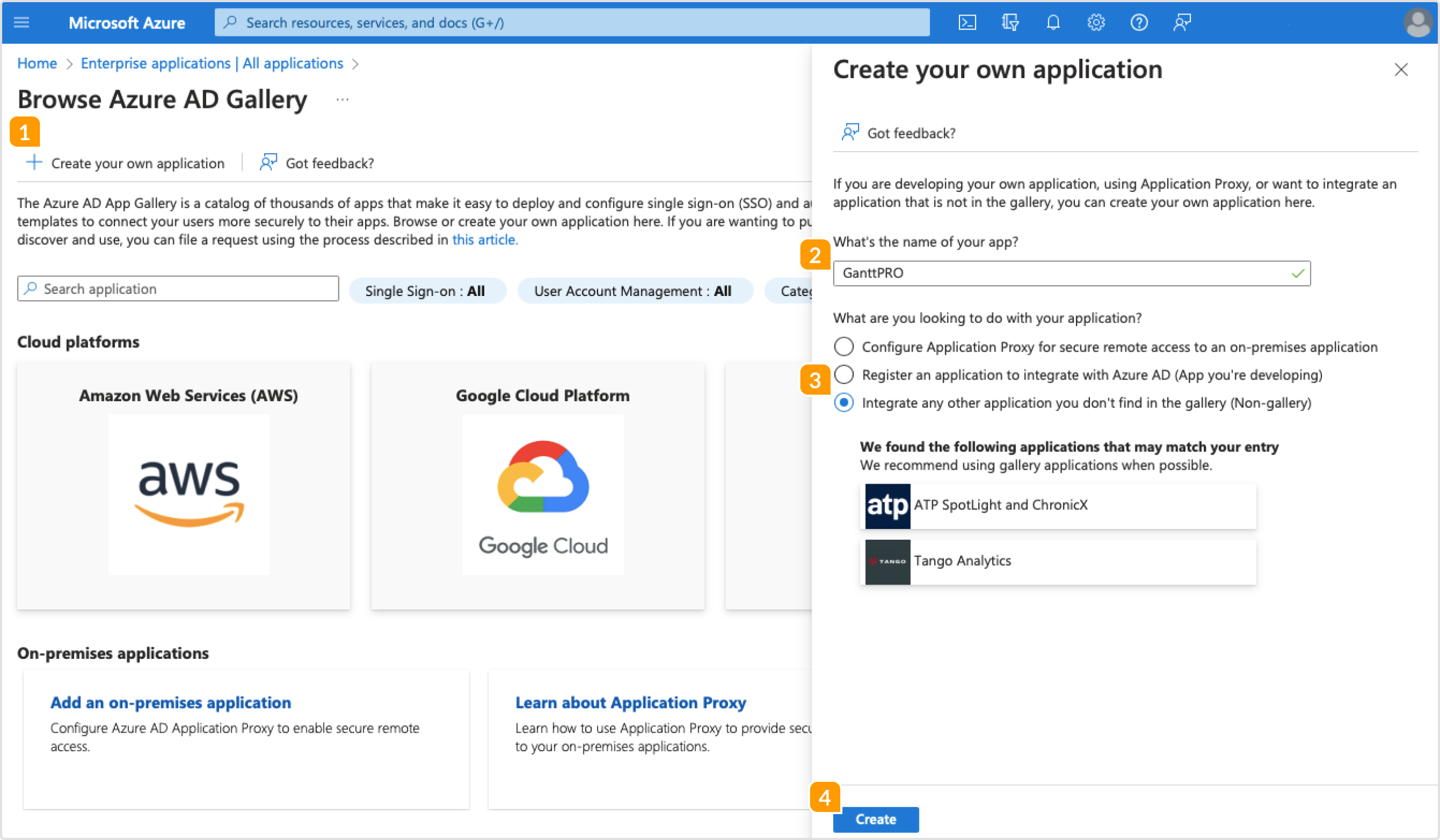Open Cloud Shell from top bar
The height and width of the screenshot is (840, 1440).
pos(967,22)
